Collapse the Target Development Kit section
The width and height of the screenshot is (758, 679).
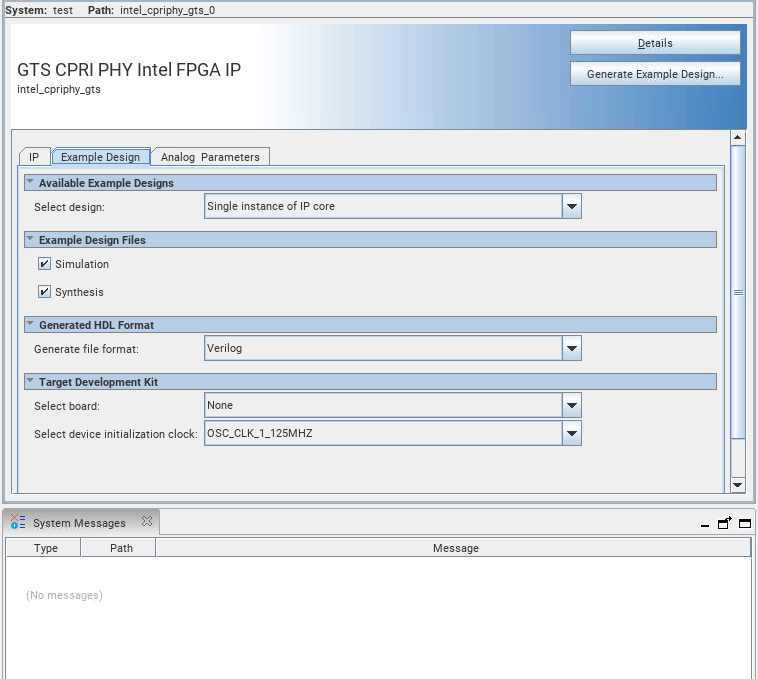point(30,381)
